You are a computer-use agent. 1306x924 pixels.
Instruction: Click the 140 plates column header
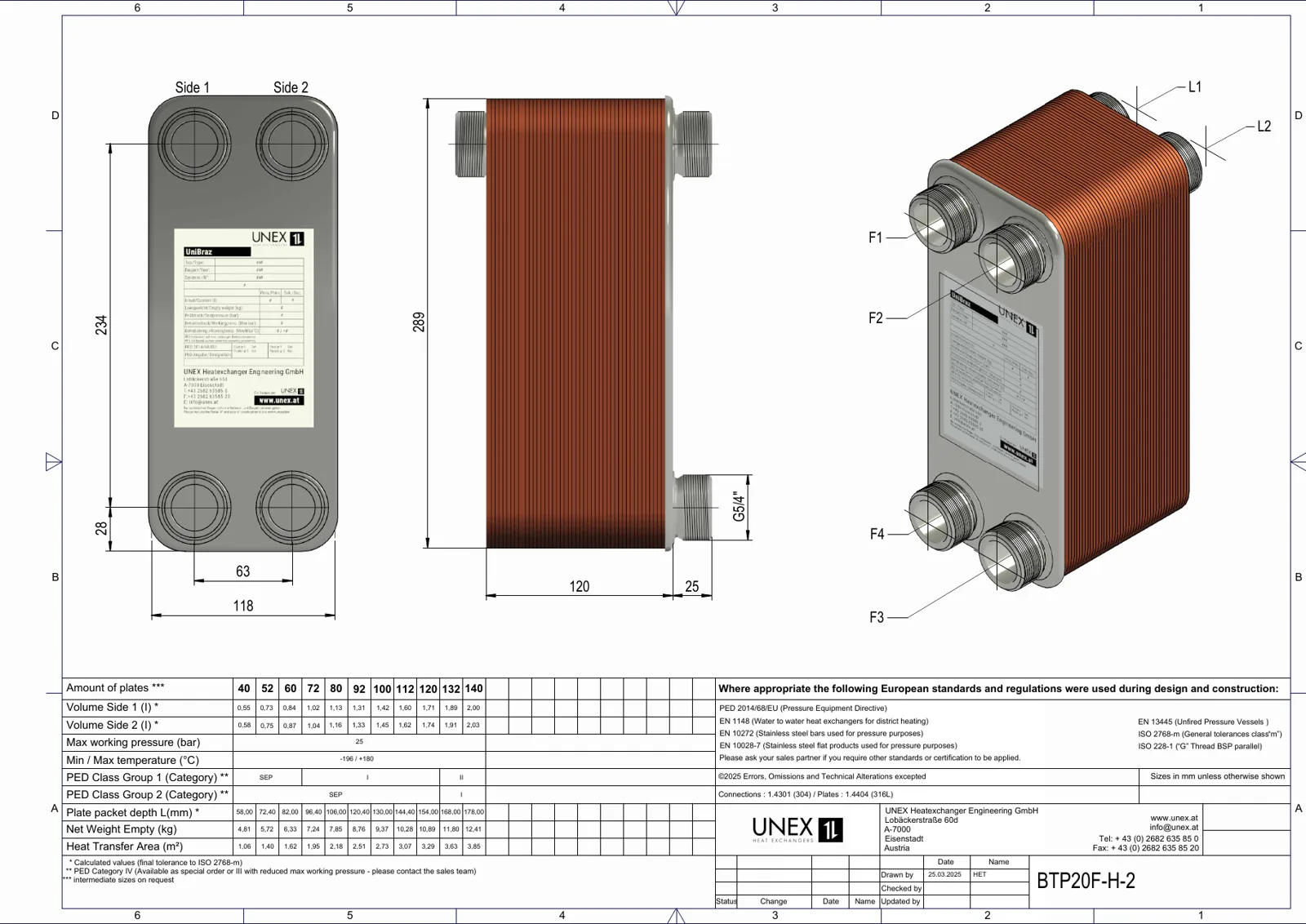(473, 689)
